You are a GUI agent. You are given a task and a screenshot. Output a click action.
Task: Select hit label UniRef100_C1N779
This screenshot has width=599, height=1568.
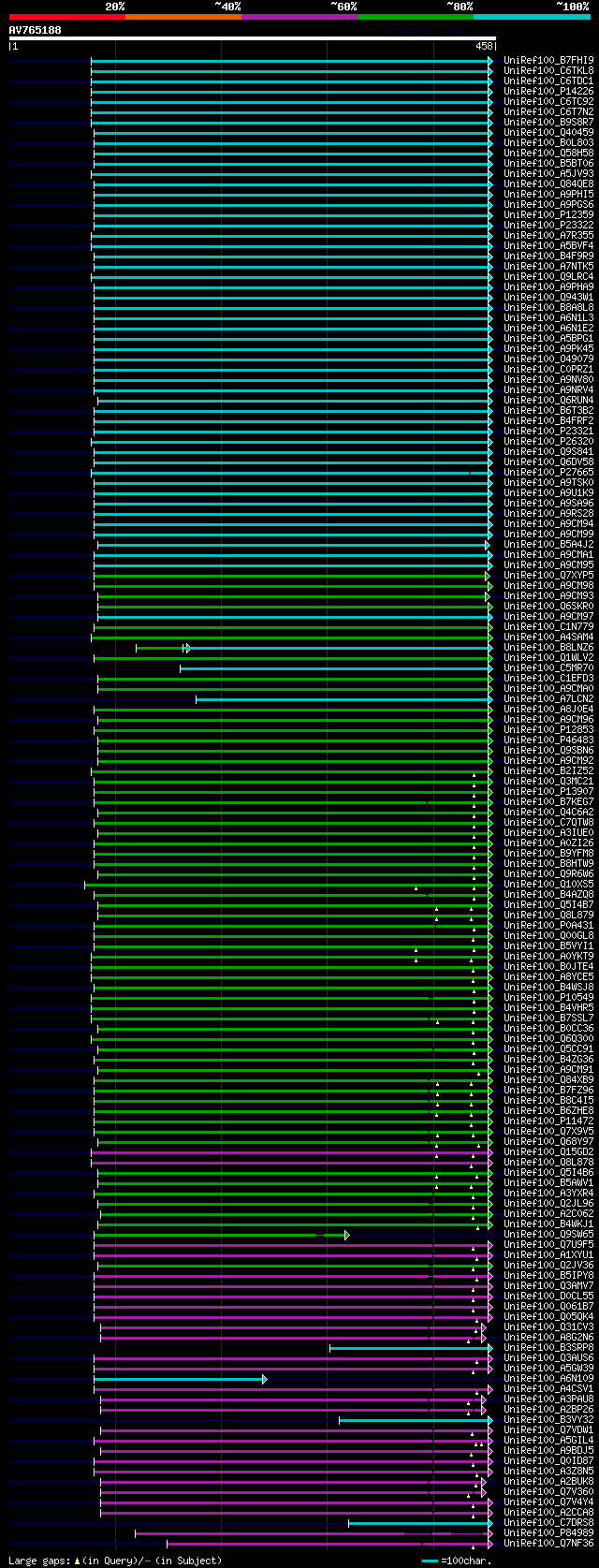548,626
